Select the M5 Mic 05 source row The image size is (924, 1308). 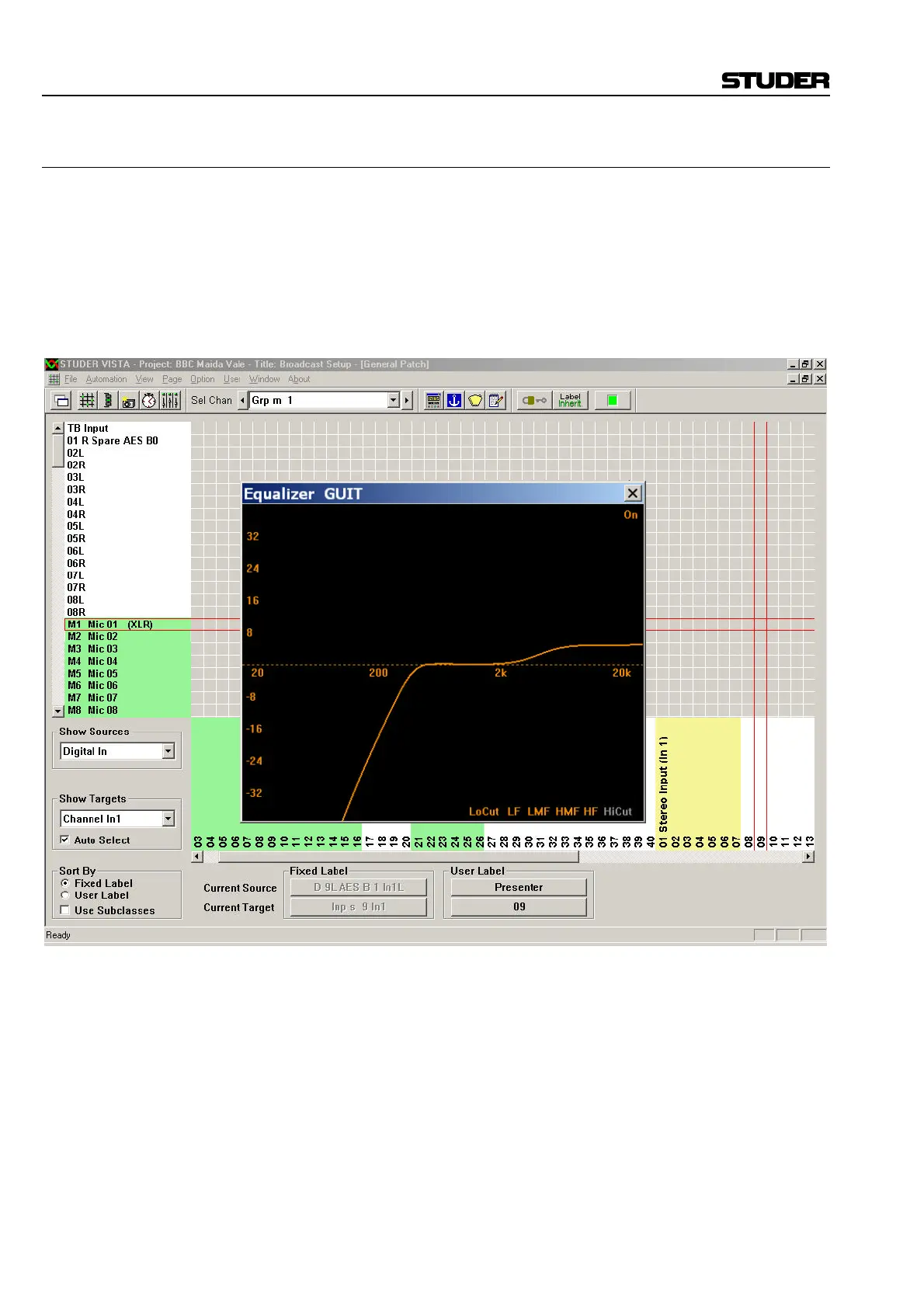click(x=128, y=673)
